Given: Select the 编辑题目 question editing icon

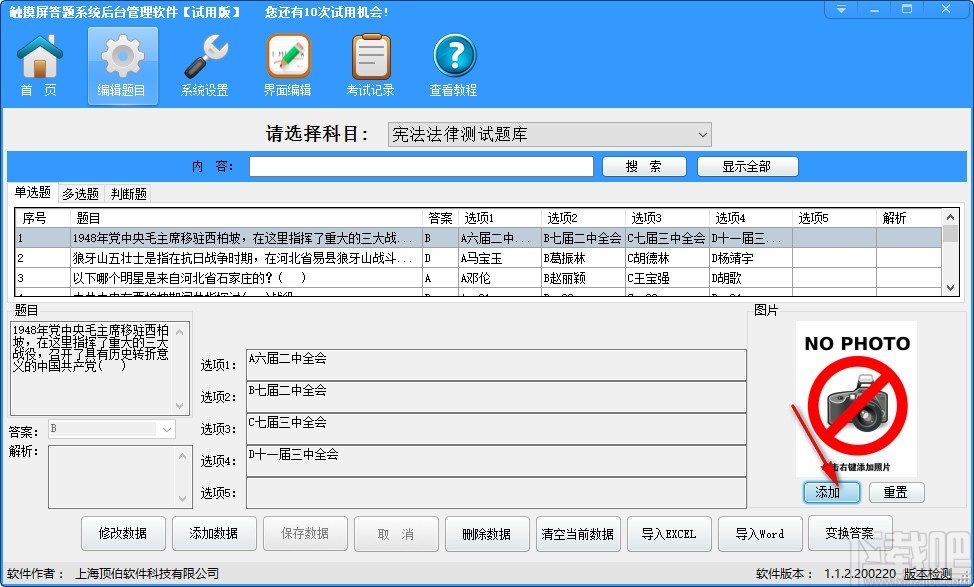Looking at the screenshot, I should coord(121,63).
